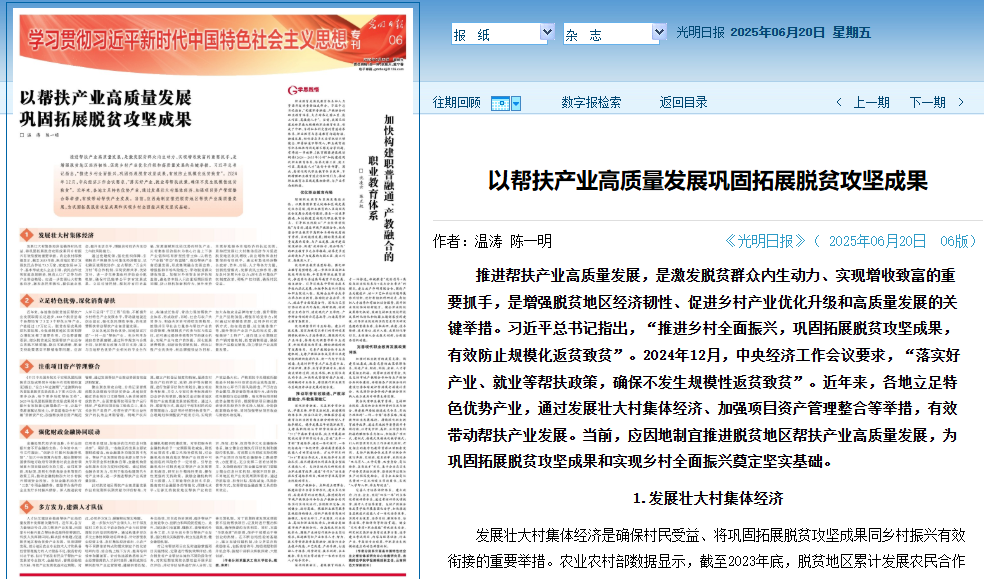The image size is (984, 579).
Task: Click the right chevron after 下一期
Action: pos(961,102)
